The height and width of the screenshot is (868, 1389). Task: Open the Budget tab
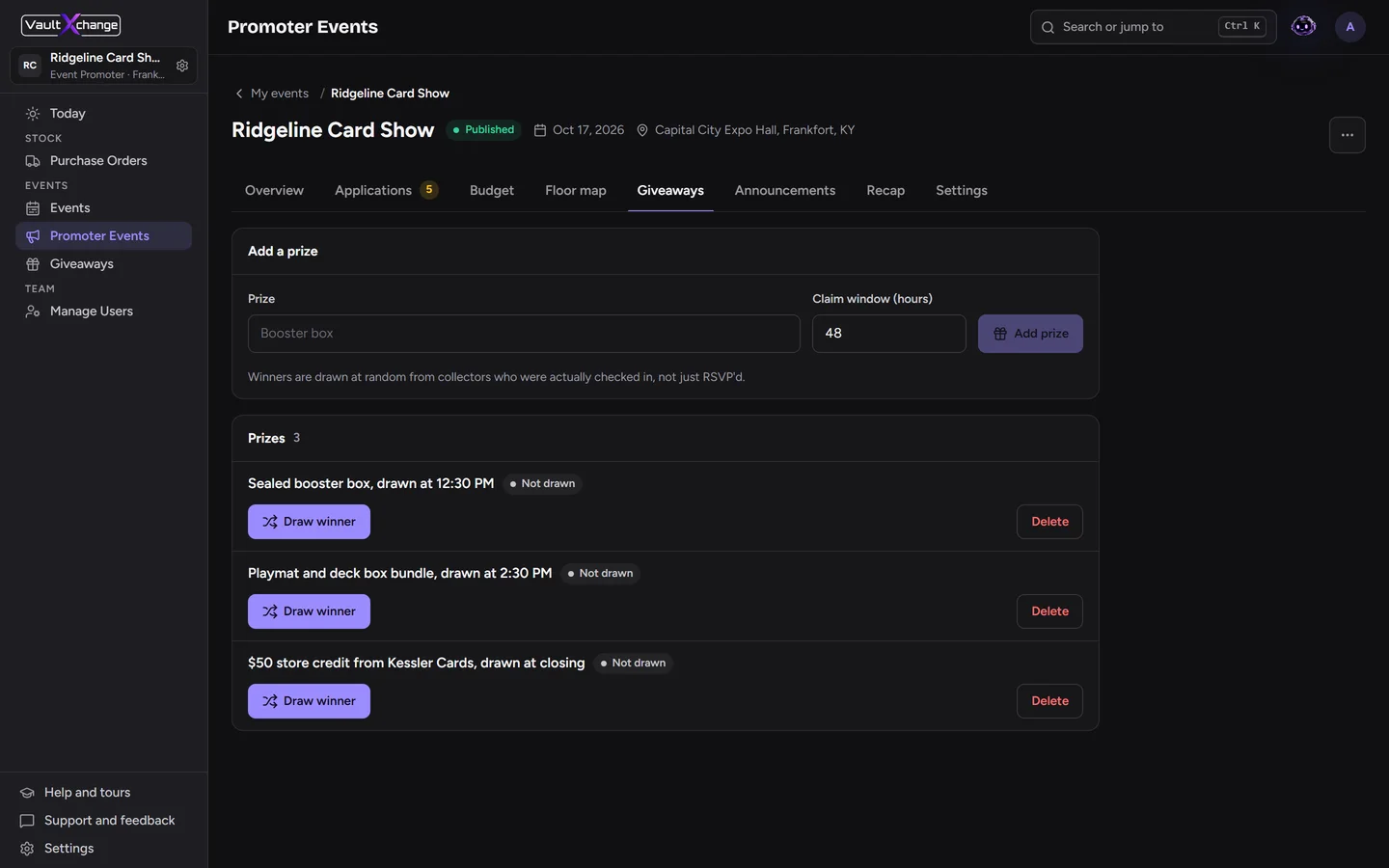click(x=492, y=191)
